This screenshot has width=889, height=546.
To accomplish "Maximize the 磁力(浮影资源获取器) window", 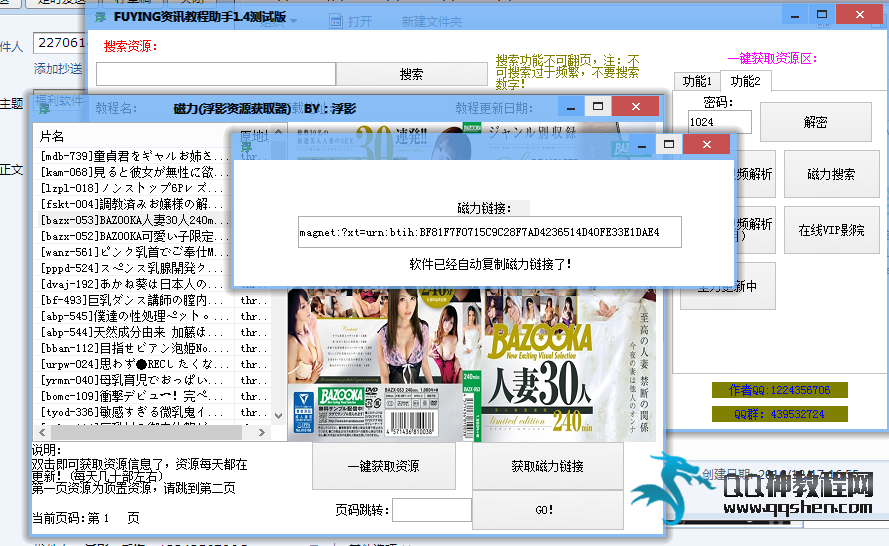I will tap(598, 106).
